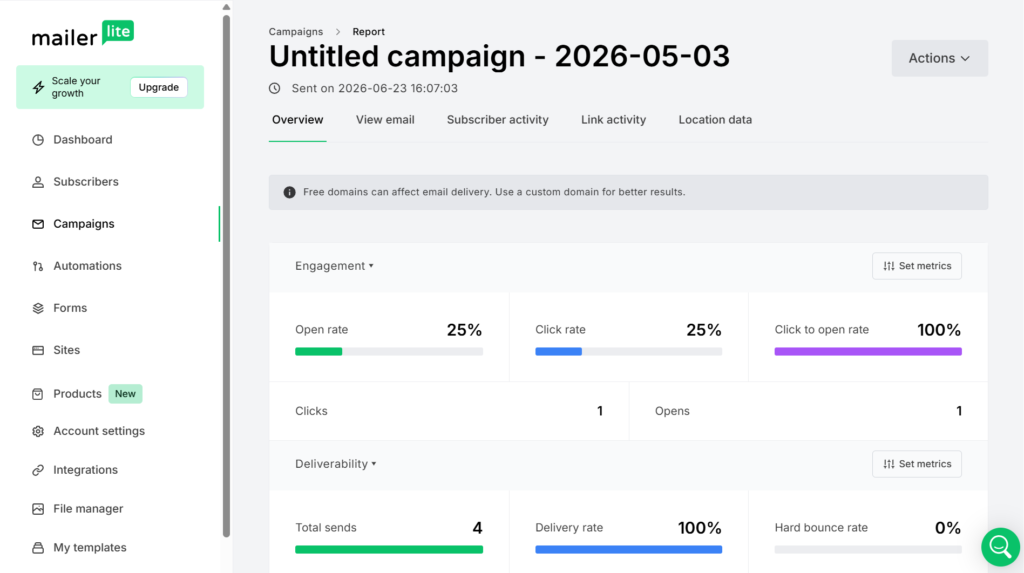This screenshot has height=573, width=1024.
Task: Click the 'Report' breadcrumb text
Action: coord(368,31)
